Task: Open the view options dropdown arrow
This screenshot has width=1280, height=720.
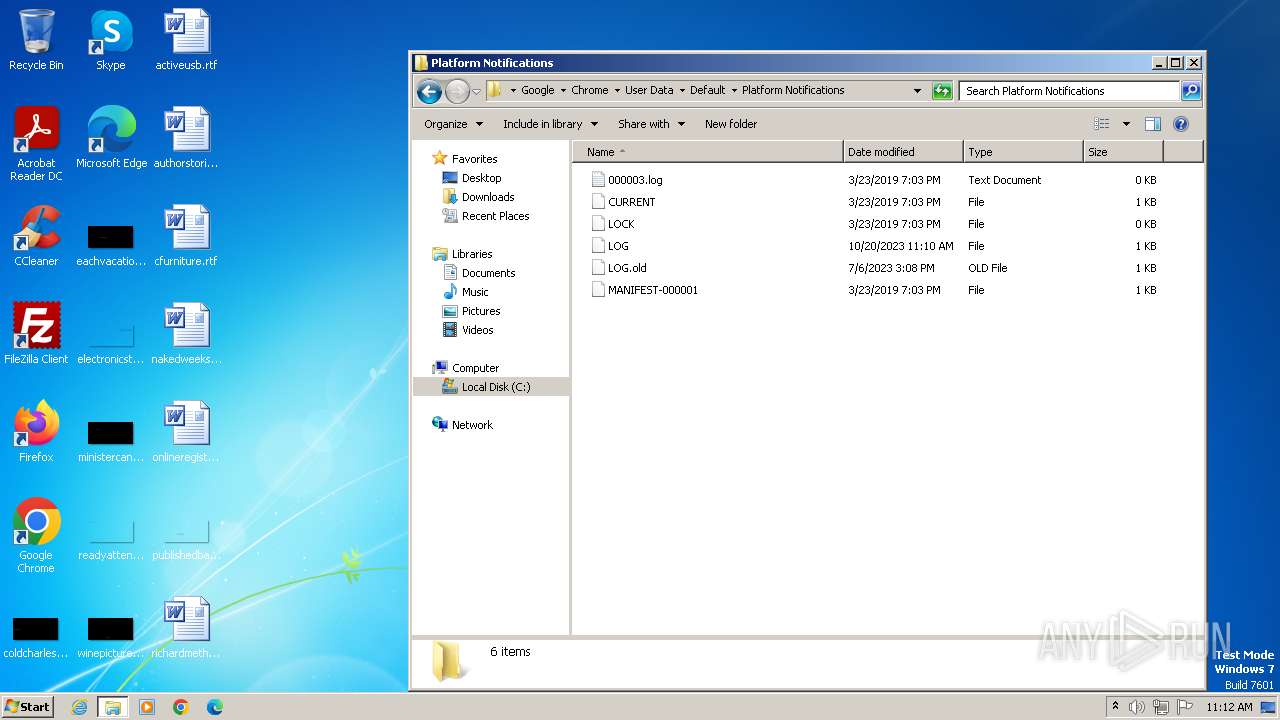Action: pyautogui.click(x=1126, y=124)
